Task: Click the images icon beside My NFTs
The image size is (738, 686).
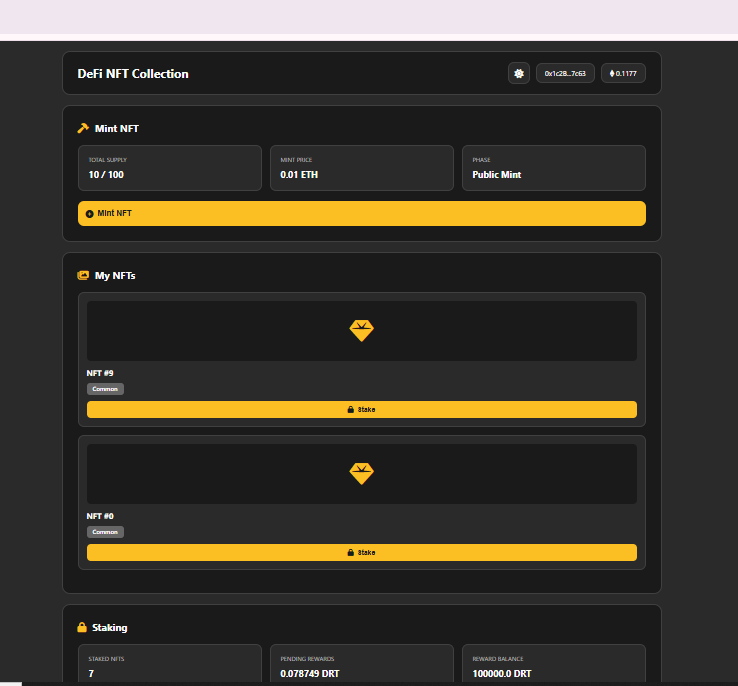Action: point(83,275)
